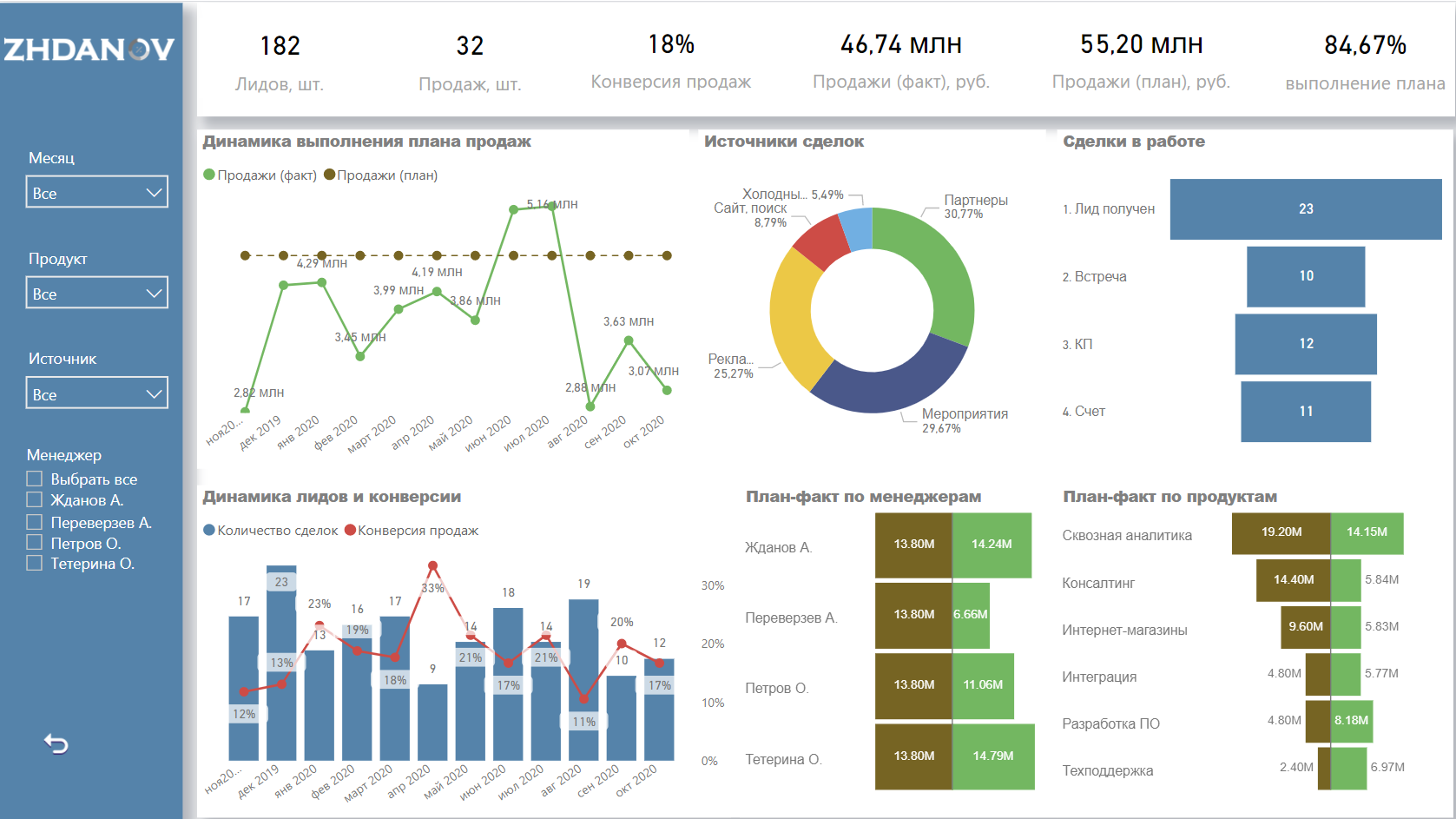Viewport: 1456px width, 819px height.
Task: Click green Продажи (факт) legend marker
Action: pos(208,175)
